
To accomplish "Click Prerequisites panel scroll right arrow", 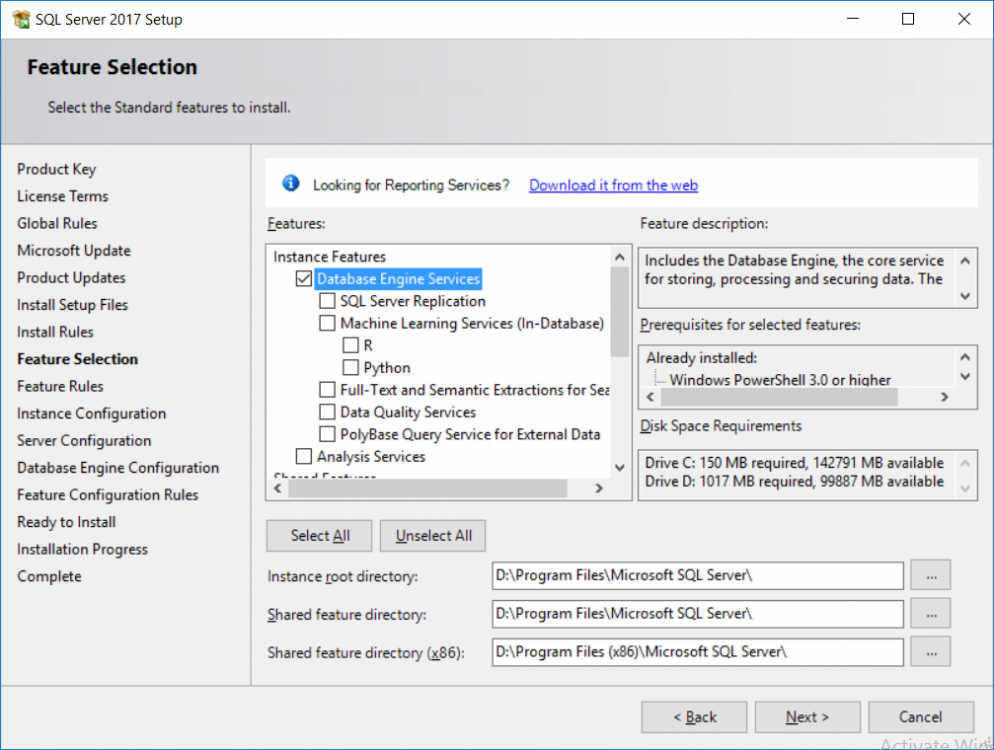I will pyautogui.click(x=945, y=397).
